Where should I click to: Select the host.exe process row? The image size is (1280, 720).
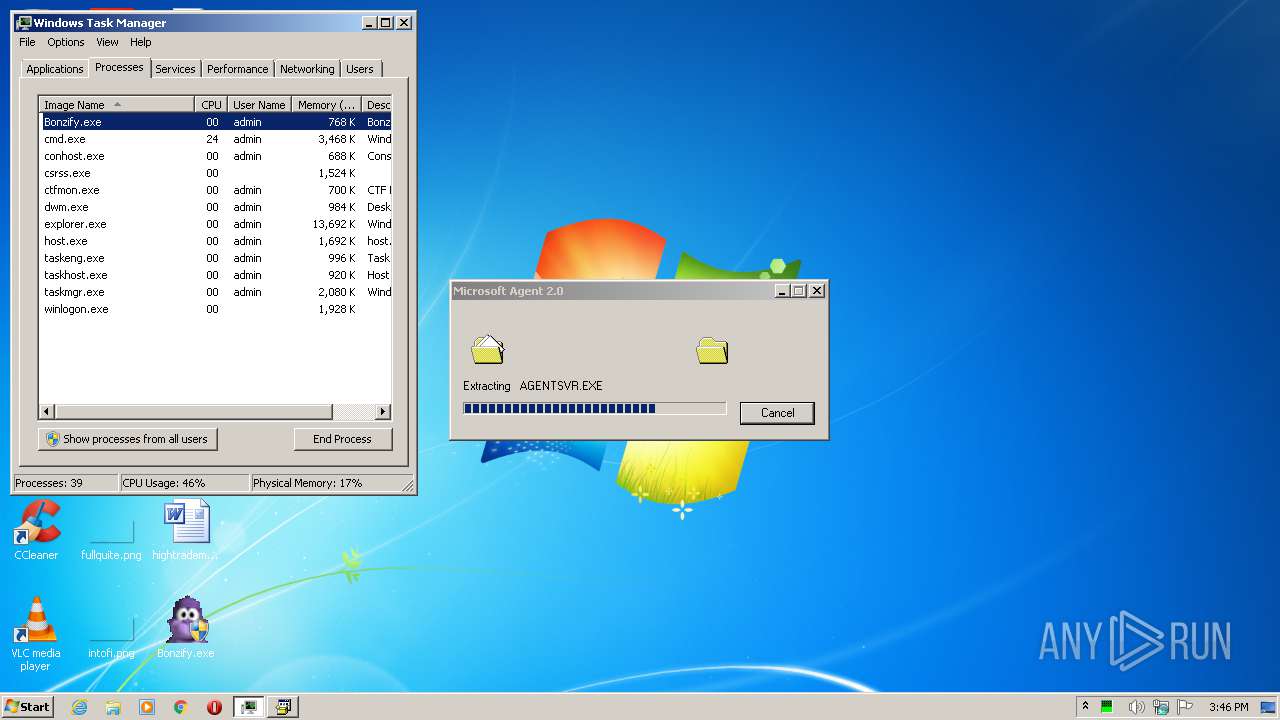(x=215, y=241)
